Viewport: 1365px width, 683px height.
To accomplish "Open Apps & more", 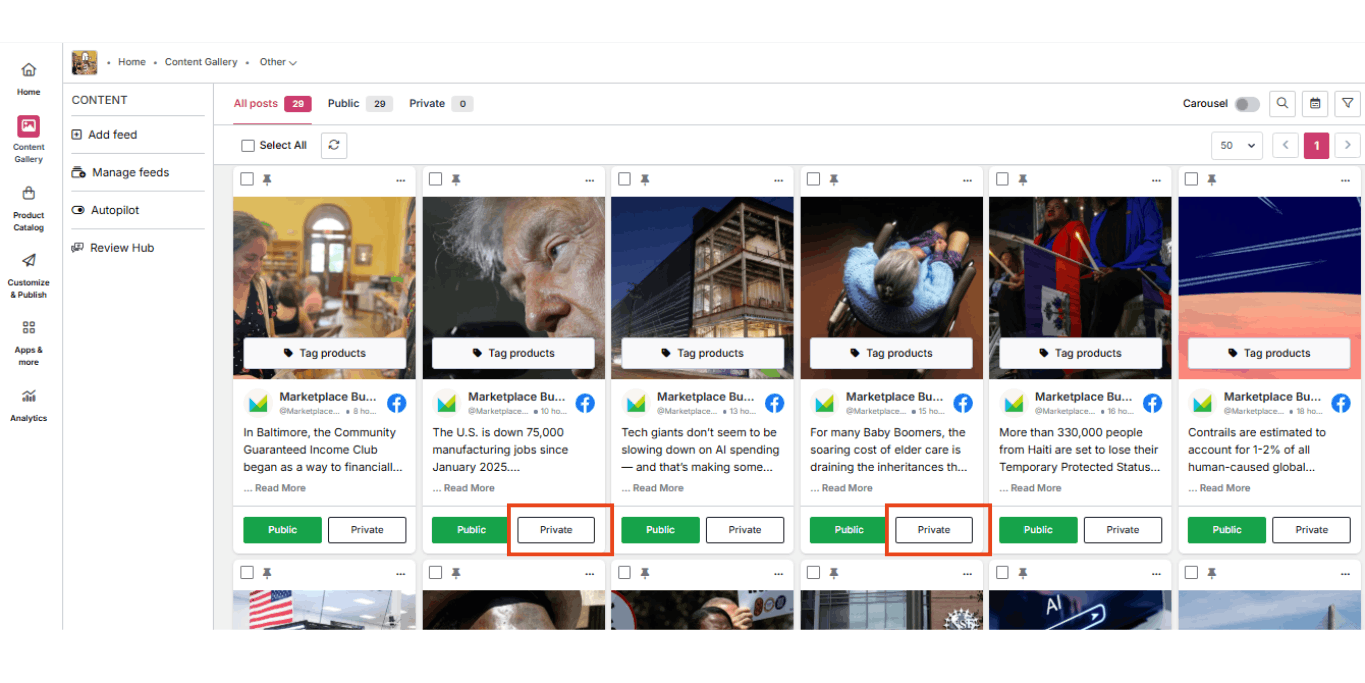I will coord(28,342).
